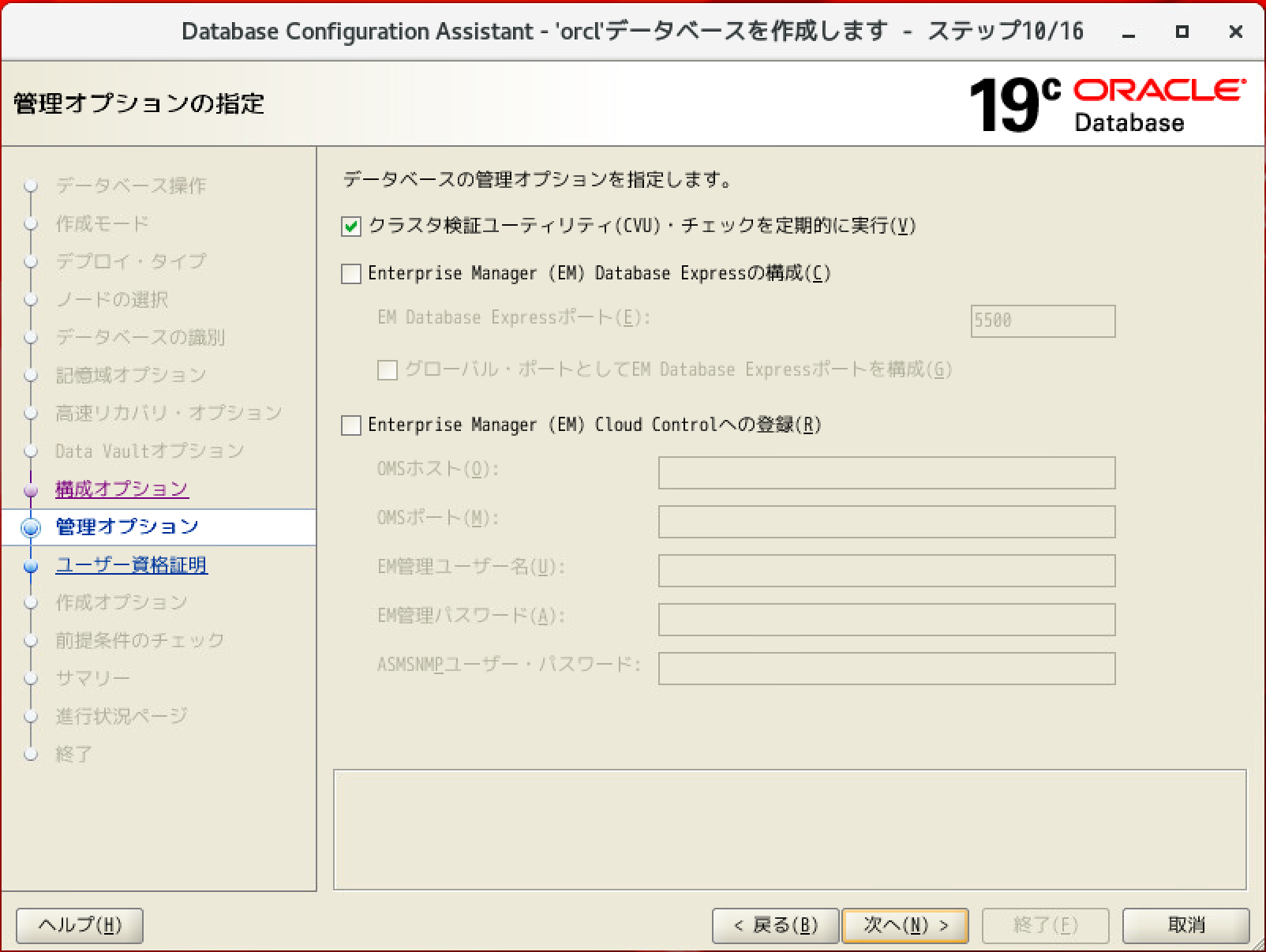The image size is (1266, 952).
Task: Click the 記憶域オプション step in sidebar
Action: coord(130,375)
